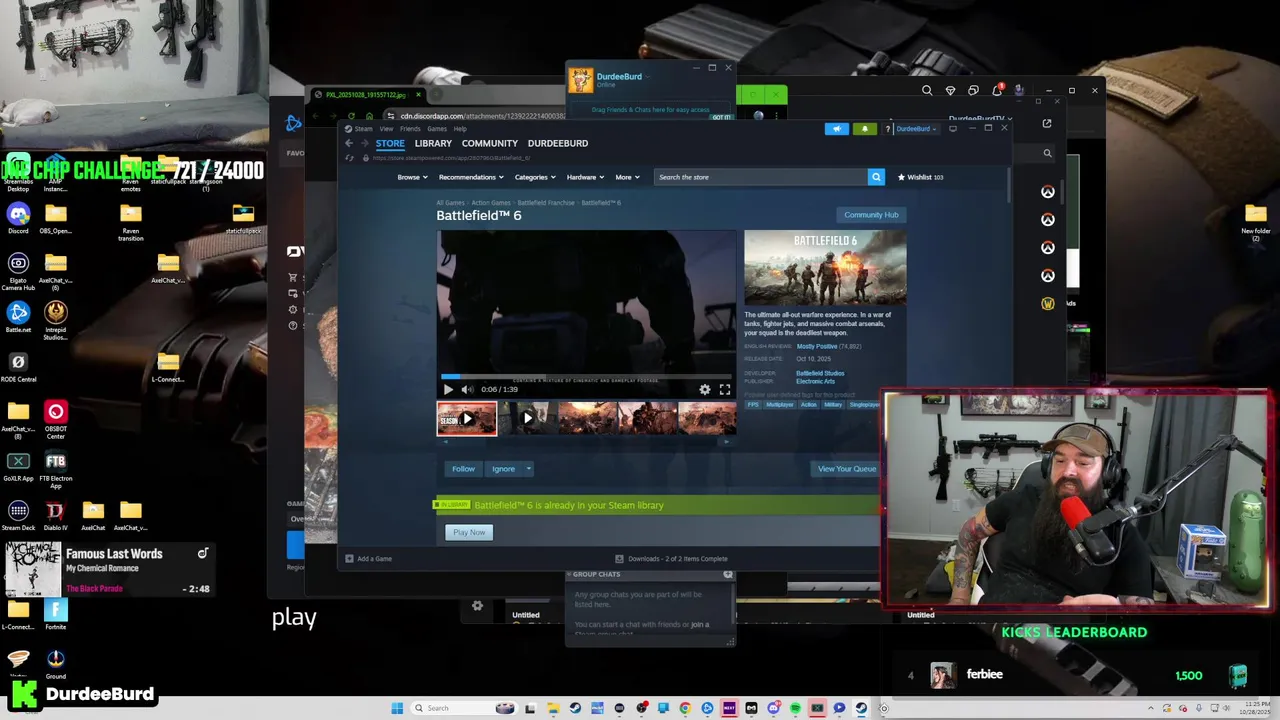Switch to the COMMUNITY tab

point(490,143)
